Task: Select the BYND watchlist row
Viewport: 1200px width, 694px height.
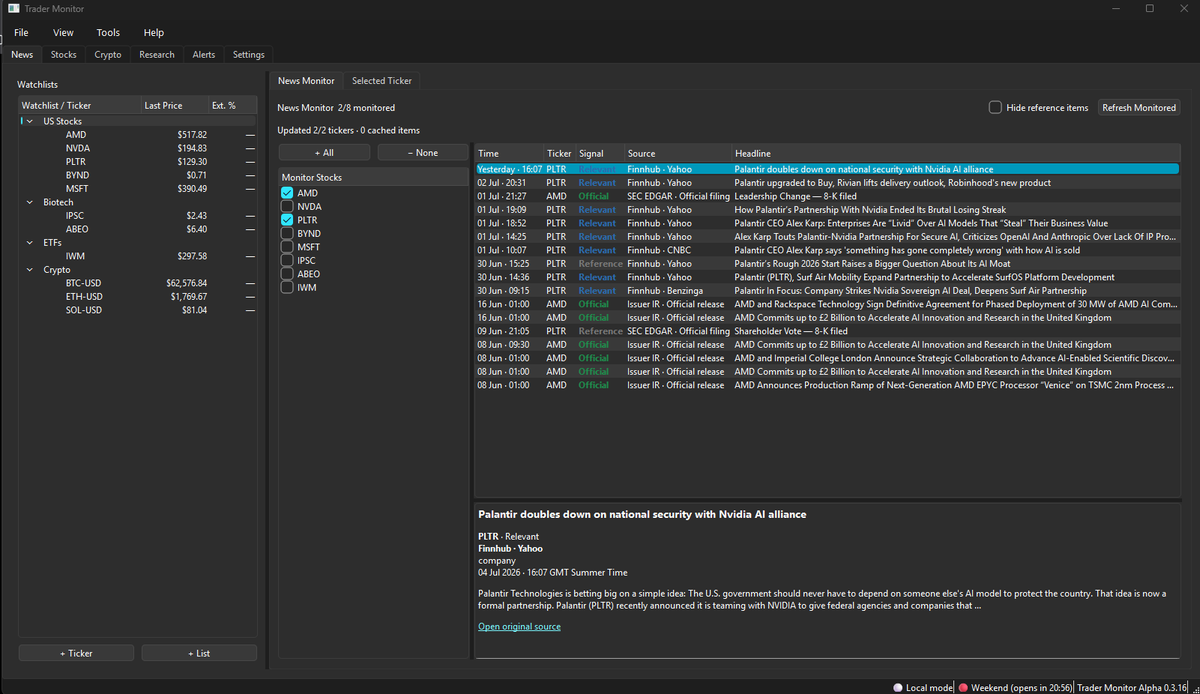Action: (138, 175)
